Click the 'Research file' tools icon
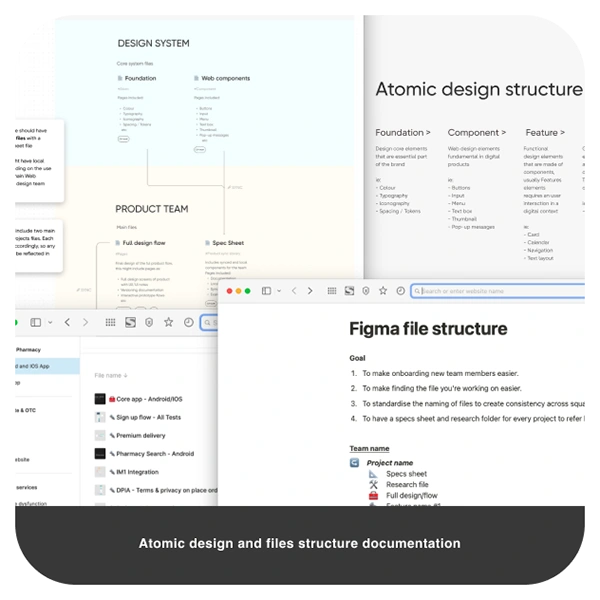Viewport: 600px width, 600px height. click(373, 484)
